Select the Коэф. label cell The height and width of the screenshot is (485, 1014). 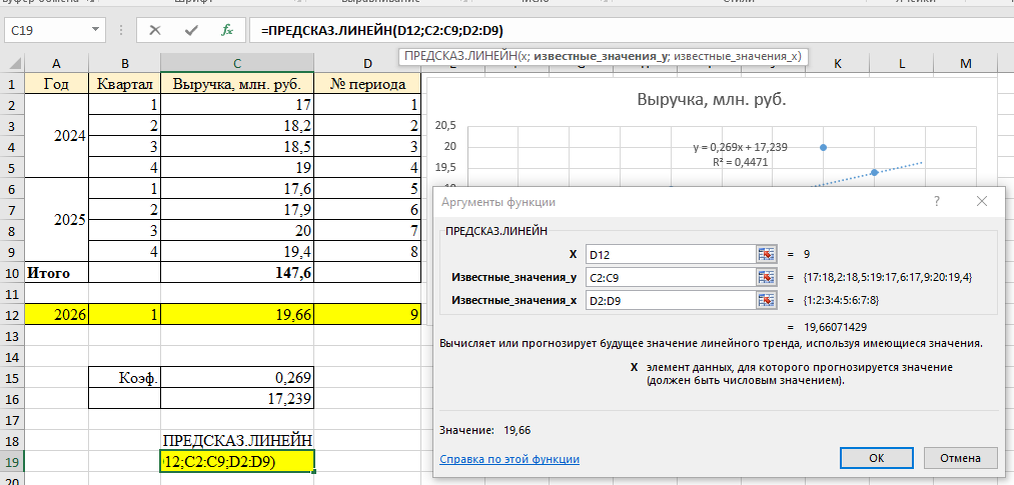(124, 378)
